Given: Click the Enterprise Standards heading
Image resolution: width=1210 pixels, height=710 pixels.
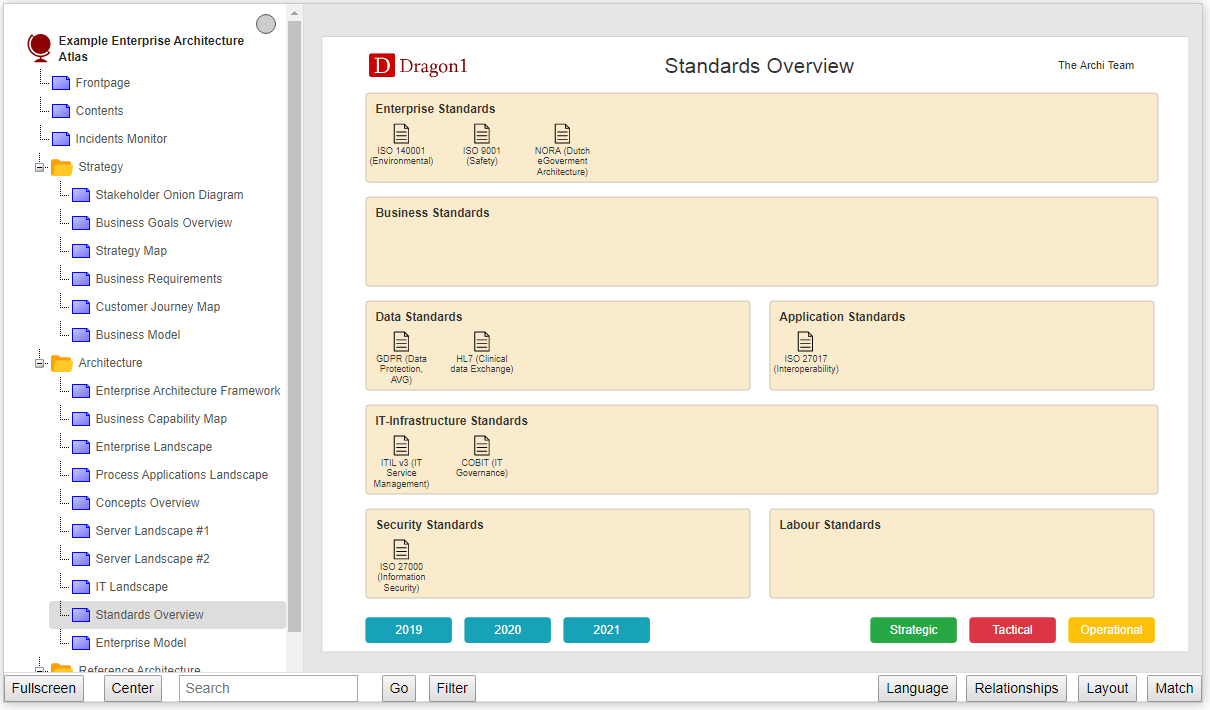Looking at the screenshot, I should pyautogui.click(x=435, y=109).
